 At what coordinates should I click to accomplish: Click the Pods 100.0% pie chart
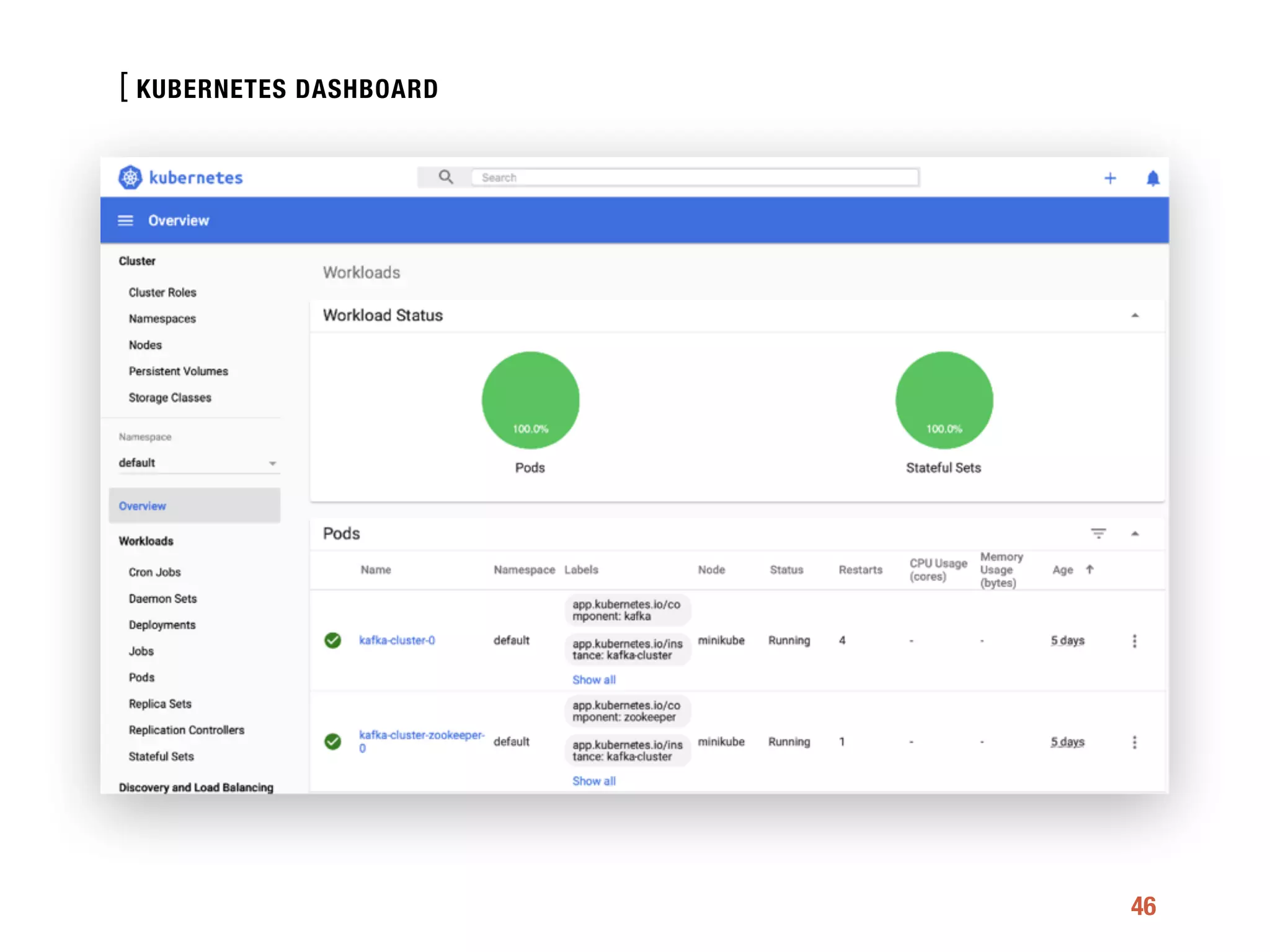coord(531,400)
